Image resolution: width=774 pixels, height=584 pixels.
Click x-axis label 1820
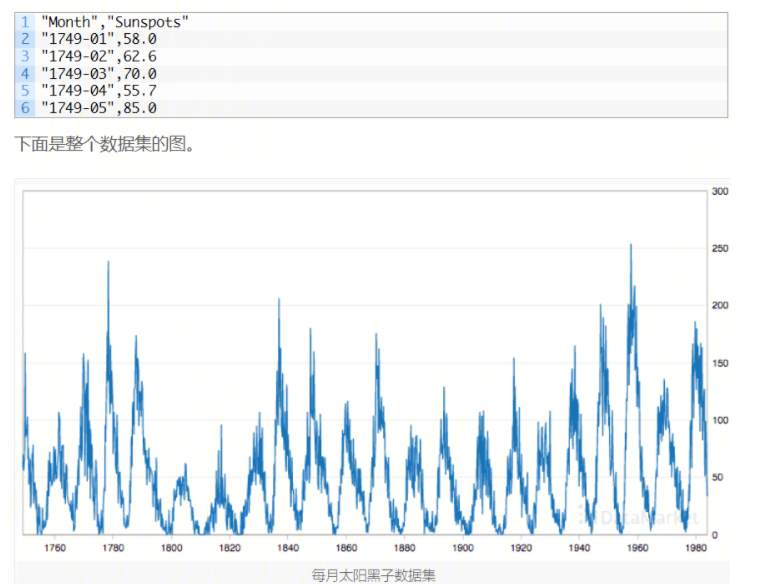[230, 548]
